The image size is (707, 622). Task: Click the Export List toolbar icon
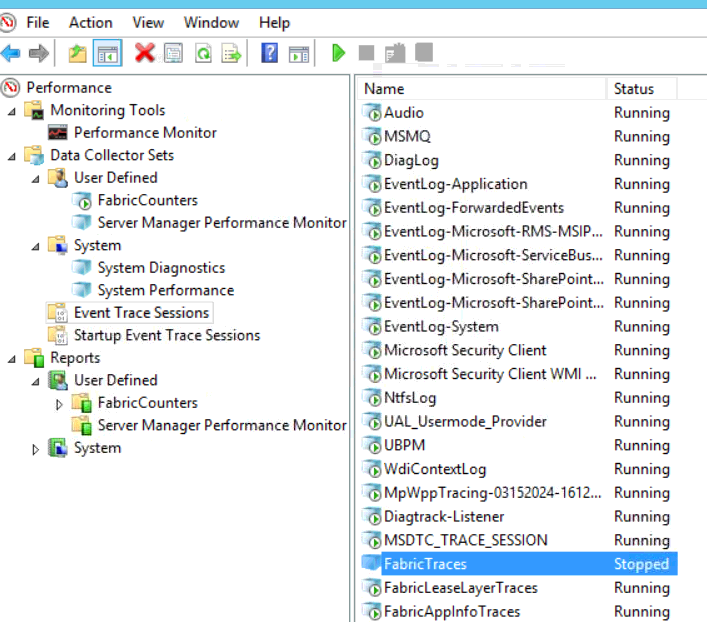[231, 54]
